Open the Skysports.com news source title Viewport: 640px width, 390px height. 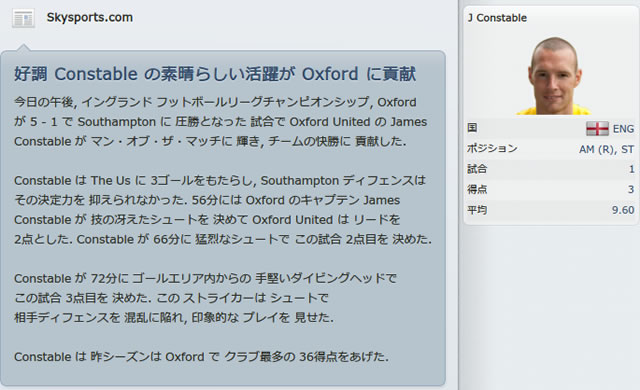(x=89, y=18)
